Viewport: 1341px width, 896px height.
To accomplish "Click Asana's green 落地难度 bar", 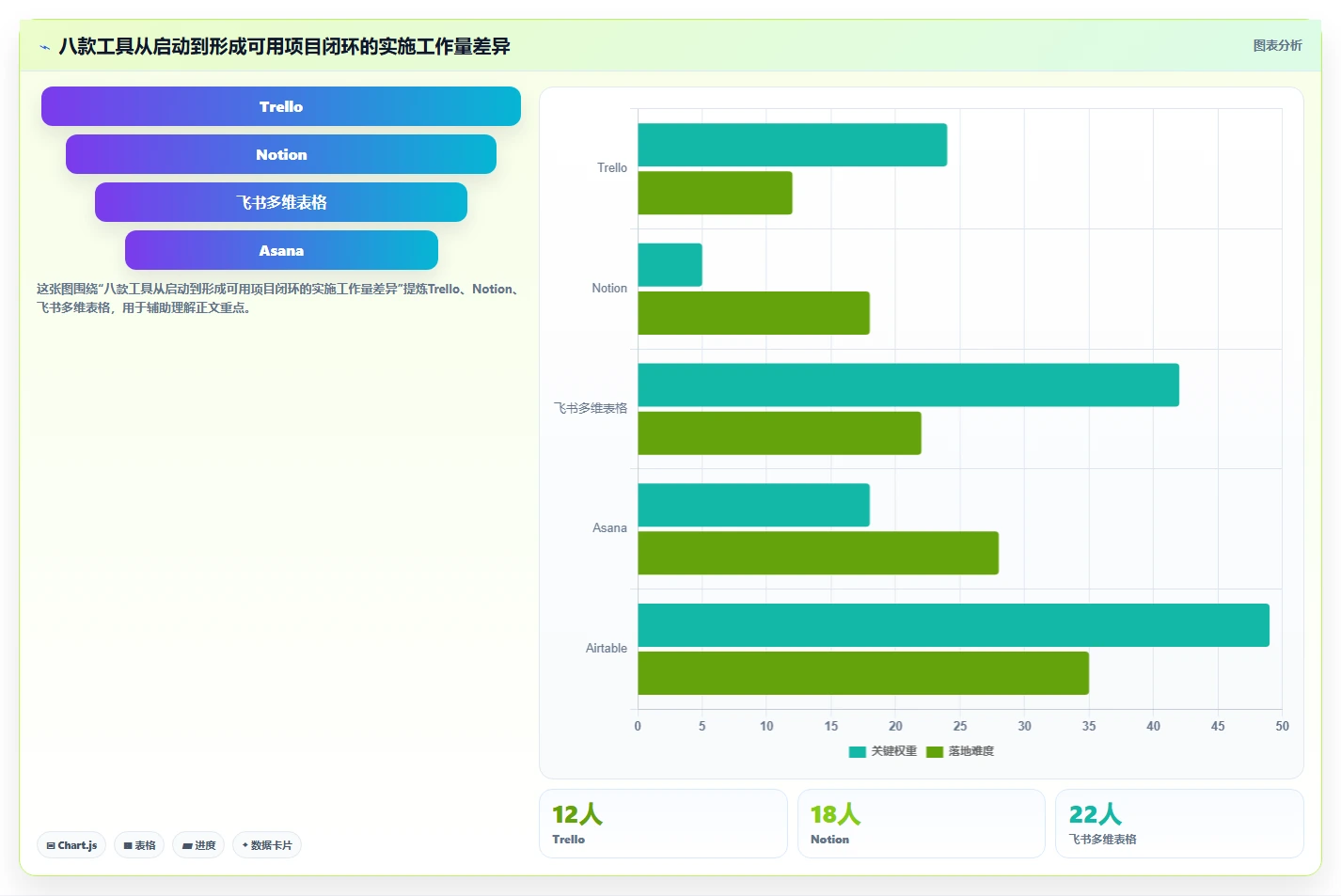I will coord(818,553).
